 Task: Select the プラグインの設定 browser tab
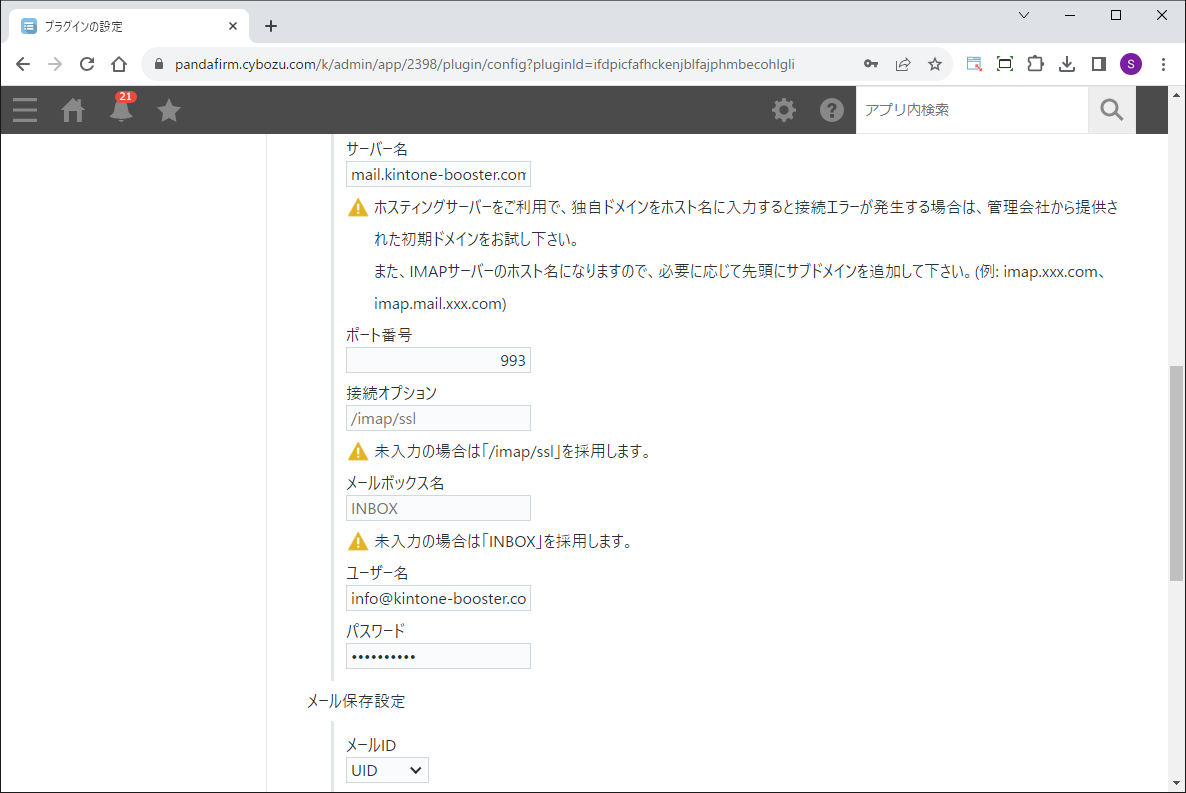pos(125,26)
